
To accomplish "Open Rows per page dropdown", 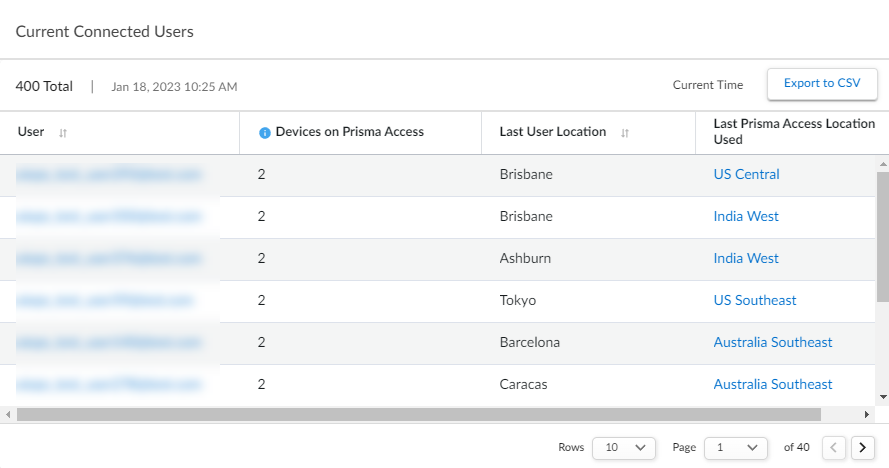I will (624, 447).
